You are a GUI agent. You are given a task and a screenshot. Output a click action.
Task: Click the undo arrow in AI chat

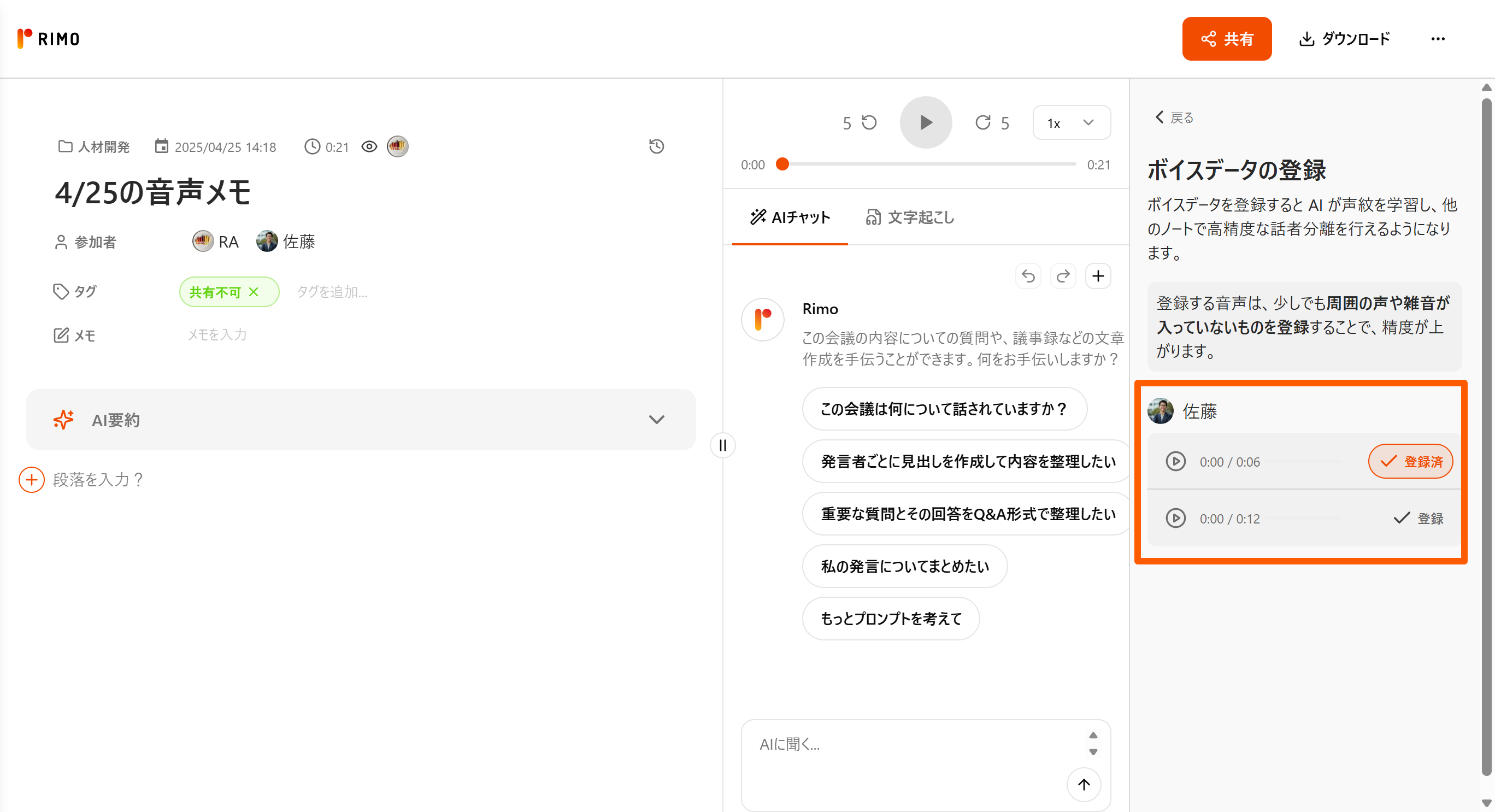coord(1028,276)
